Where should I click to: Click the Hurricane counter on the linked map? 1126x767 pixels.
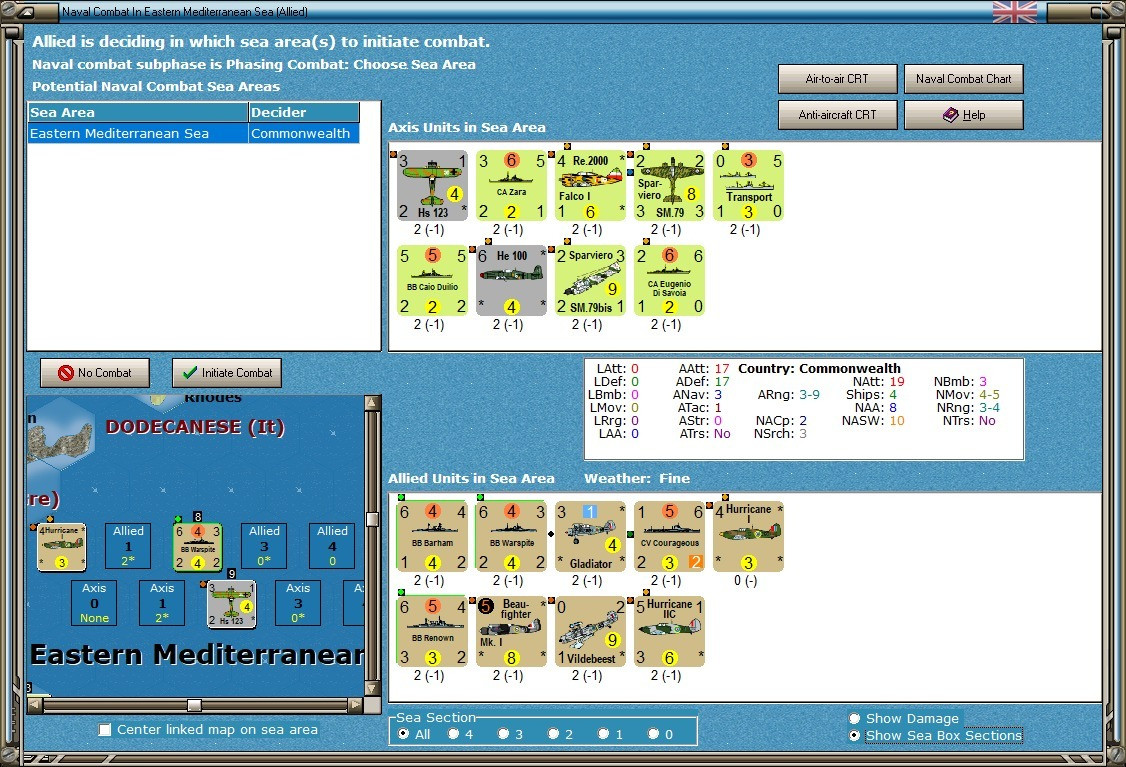click(x=62, y=547)
